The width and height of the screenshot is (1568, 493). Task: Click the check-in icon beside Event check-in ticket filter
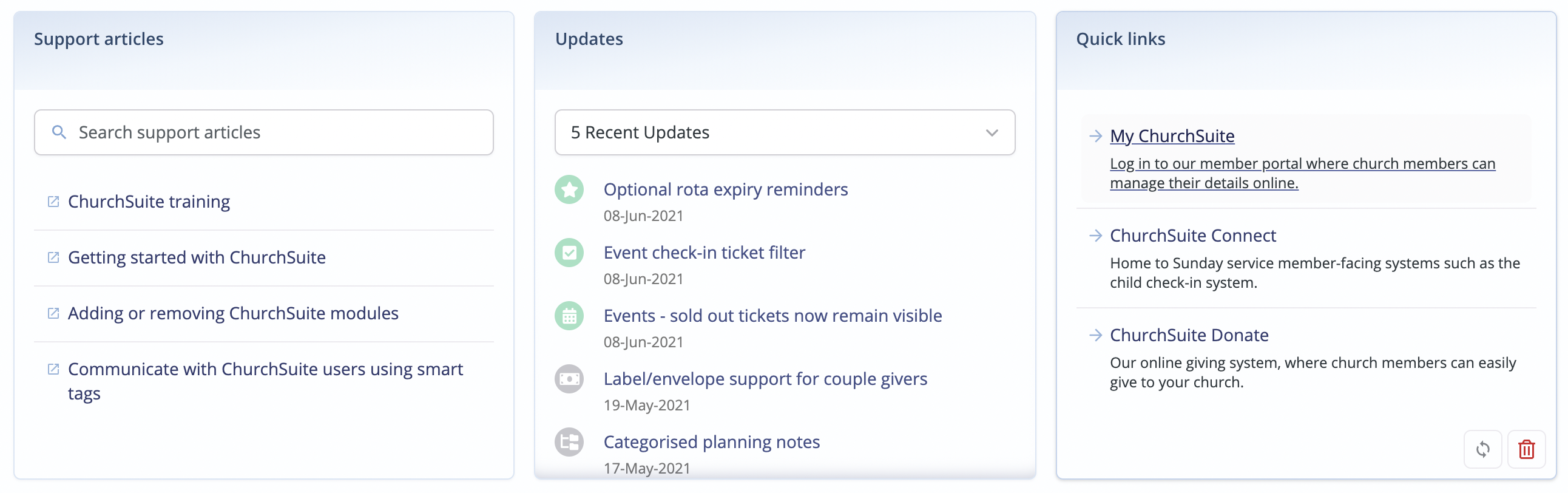pyautogui.click(x=569, y=253)
